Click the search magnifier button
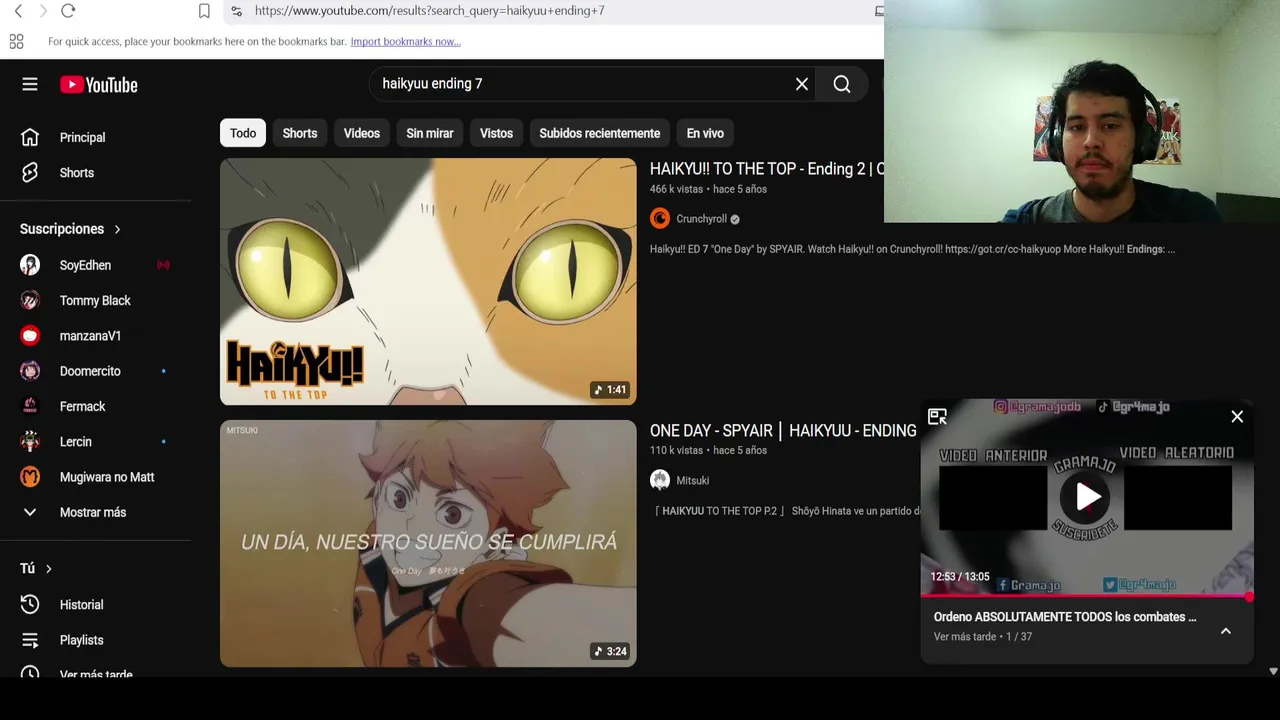 pos(842,84)
